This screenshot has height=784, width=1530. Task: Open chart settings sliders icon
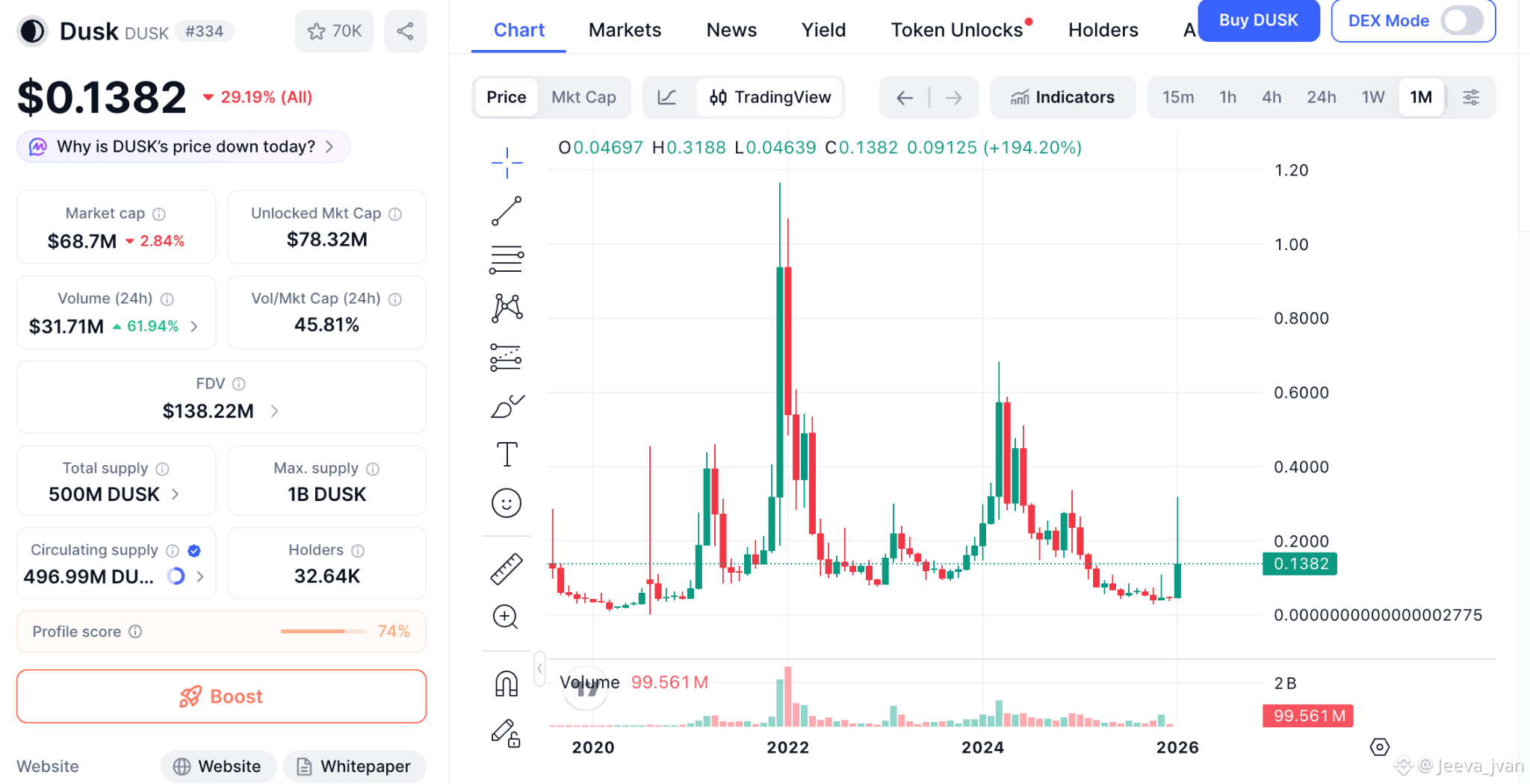[1471, 97]
